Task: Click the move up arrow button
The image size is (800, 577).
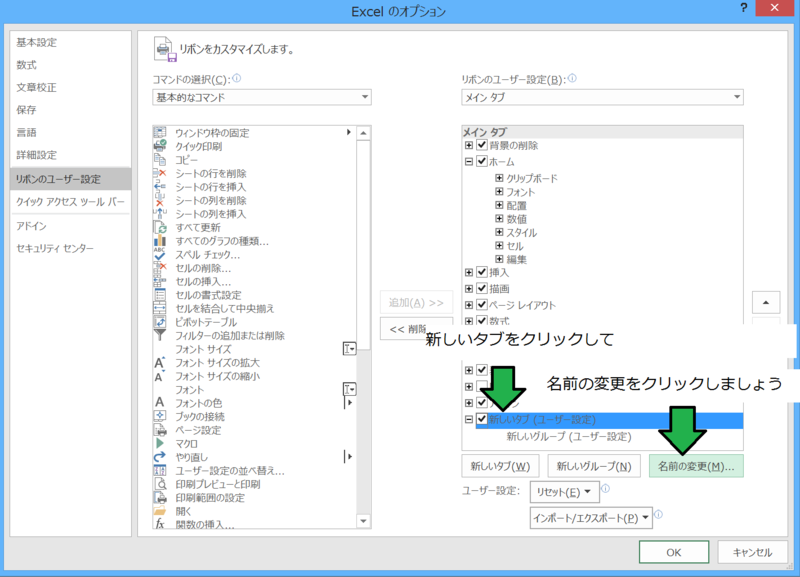Action: tap(766, 303)
